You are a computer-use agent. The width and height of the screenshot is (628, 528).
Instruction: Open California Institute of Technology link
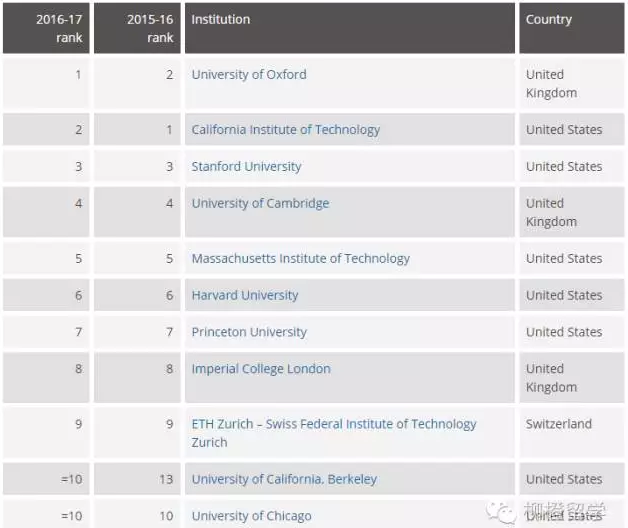[x=286, y=130]
